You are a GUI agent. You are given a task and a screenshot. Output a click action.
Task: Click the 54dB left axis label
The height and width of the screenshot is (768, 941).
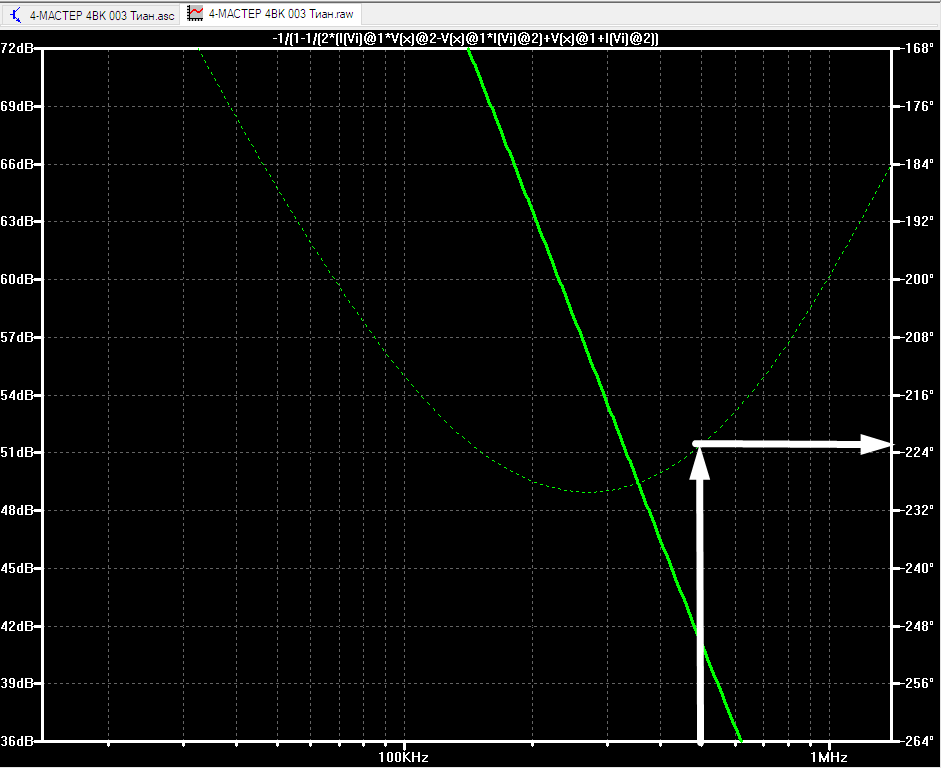click(17, 395)
